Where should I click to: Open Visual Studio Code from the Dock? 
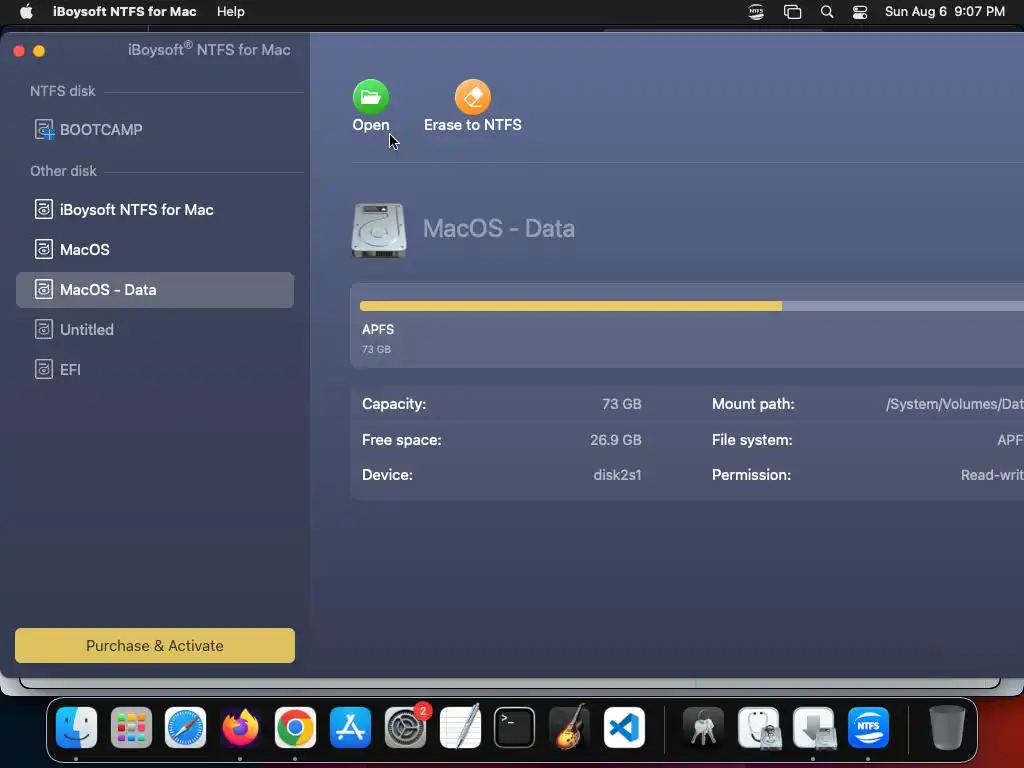624,728
